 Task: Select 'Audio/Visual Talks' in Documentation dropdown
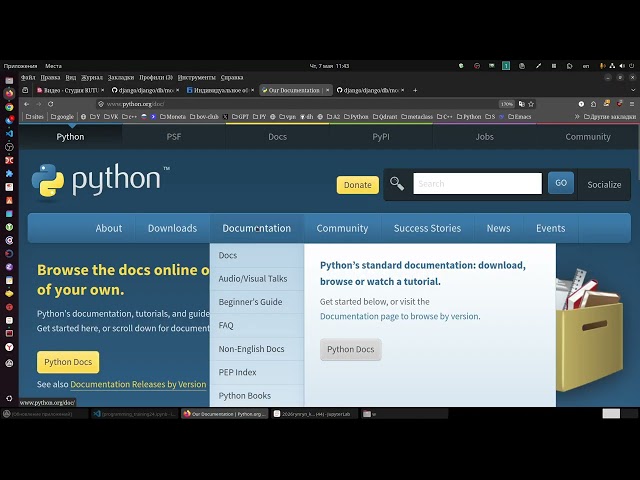click(x=257, y=279)
